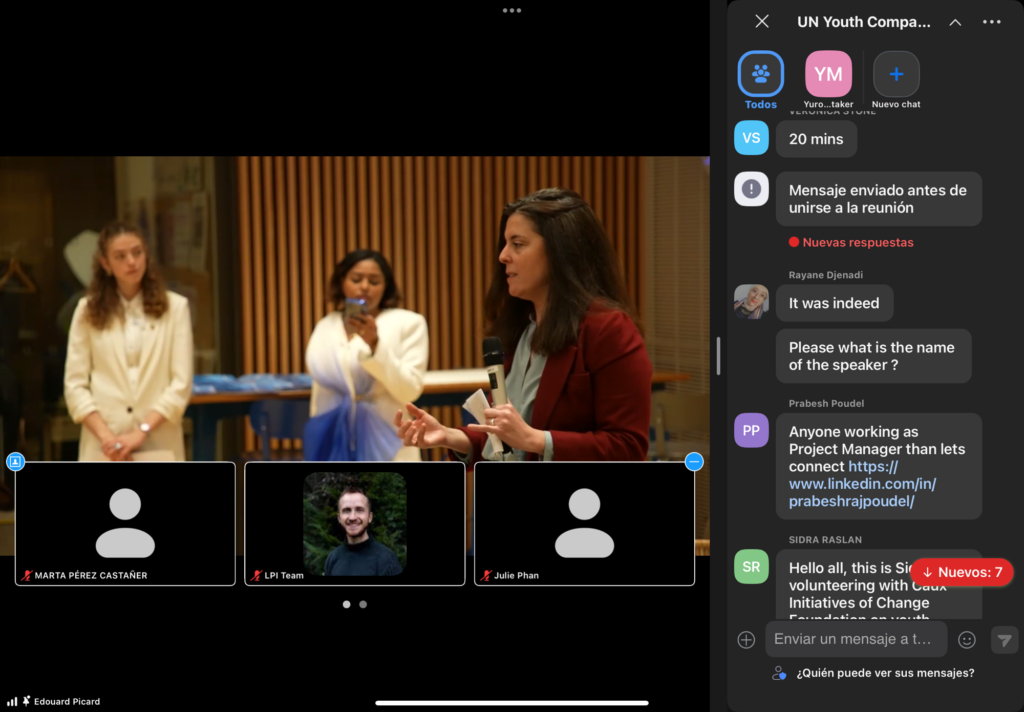The height and width of the screenshot is (712, 1024).
Task: Open chat more options ellipsis menu
Action: [x=991, y=22]
